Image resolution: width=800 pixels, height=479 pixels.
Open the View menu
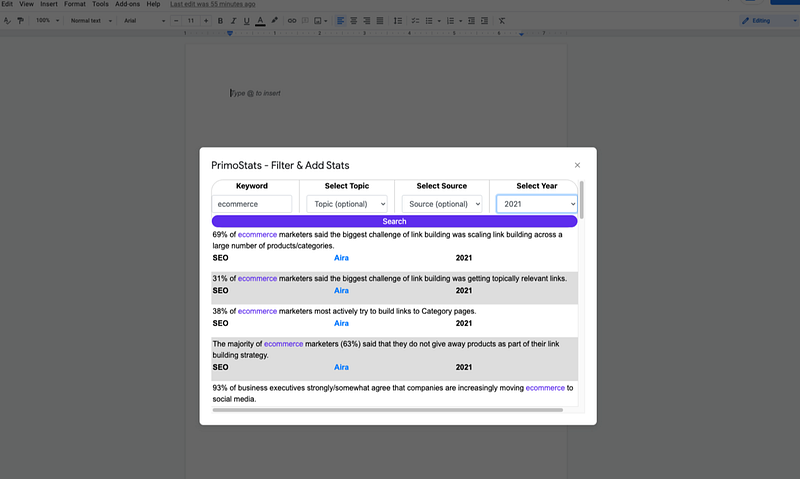(x=27, y=4)
